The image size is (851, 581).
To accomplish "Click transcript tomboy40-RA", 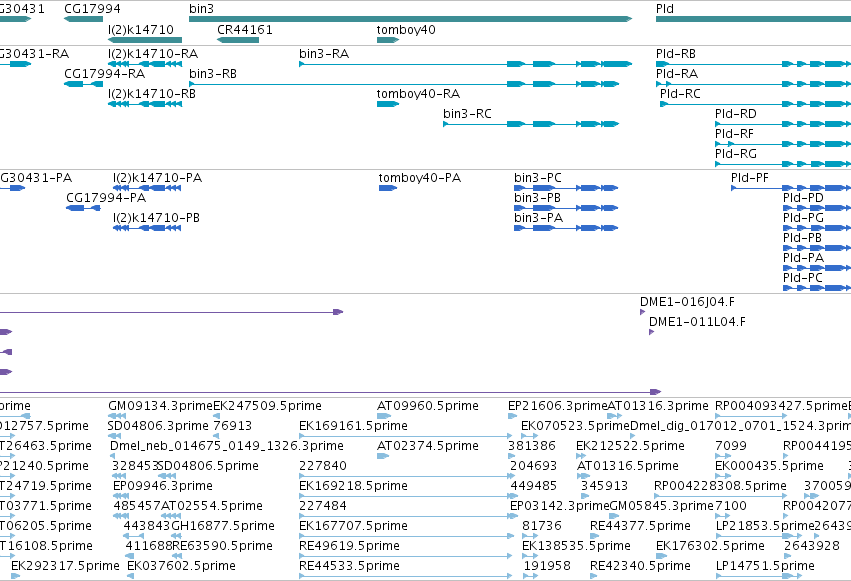I will click(388, 104).
